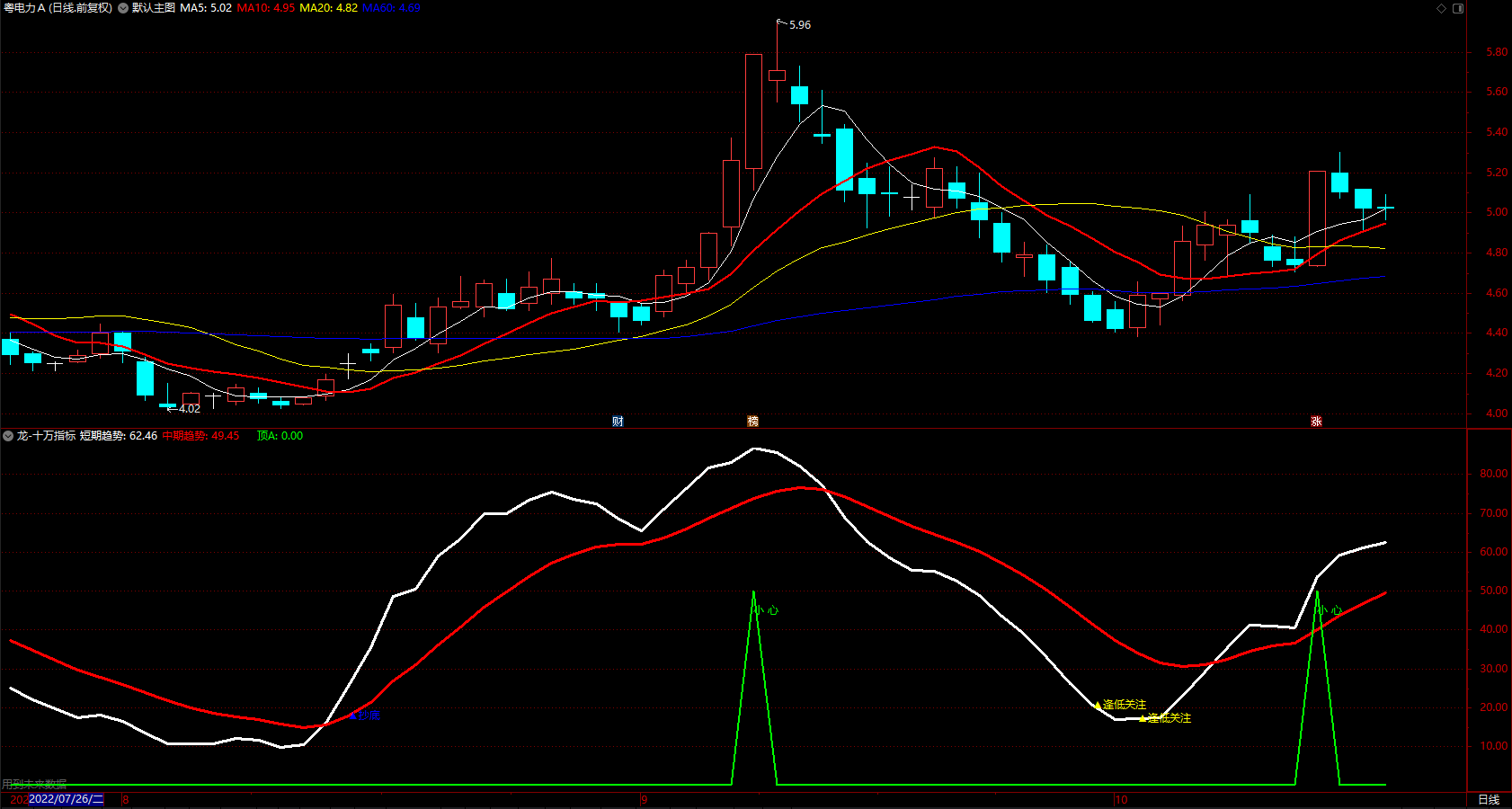Image resolution: width=1512 pixels, height=809 pixels.
Task: Click the 5.00 price axis label
Action: click(x=1497, y=212)
